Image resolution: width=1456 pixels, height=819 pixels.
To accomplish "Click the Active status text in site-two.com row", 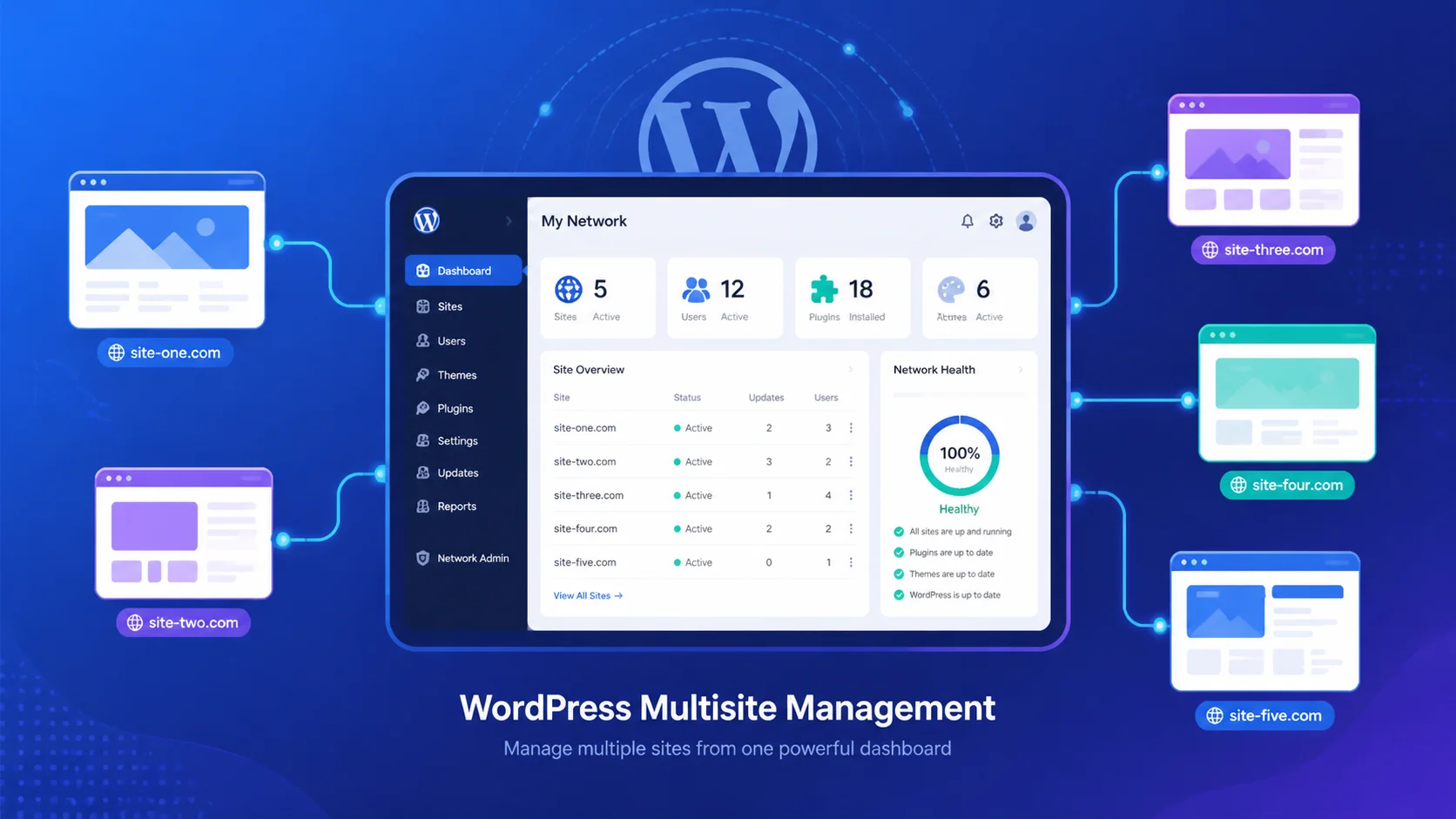I will click(x=698, y=462).
